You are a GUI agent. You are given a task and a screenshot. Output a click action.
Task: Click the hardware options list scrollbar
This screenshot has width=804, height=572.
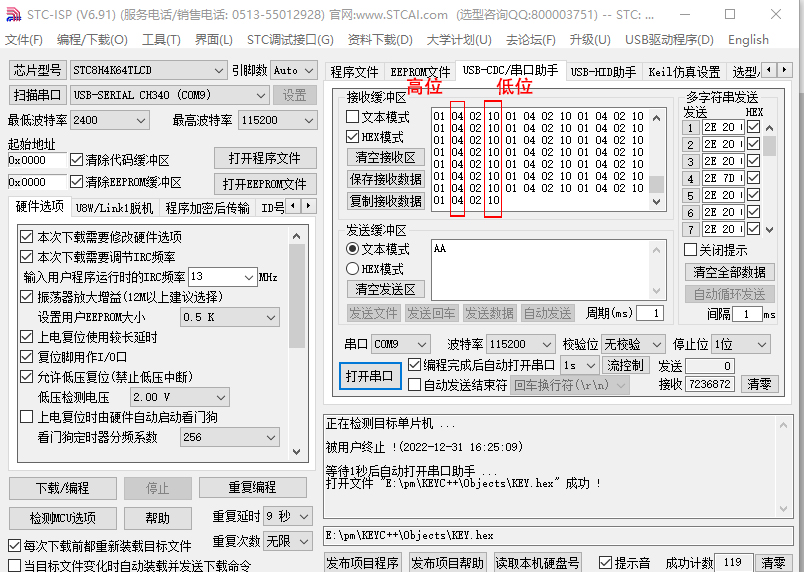[296, 343]
